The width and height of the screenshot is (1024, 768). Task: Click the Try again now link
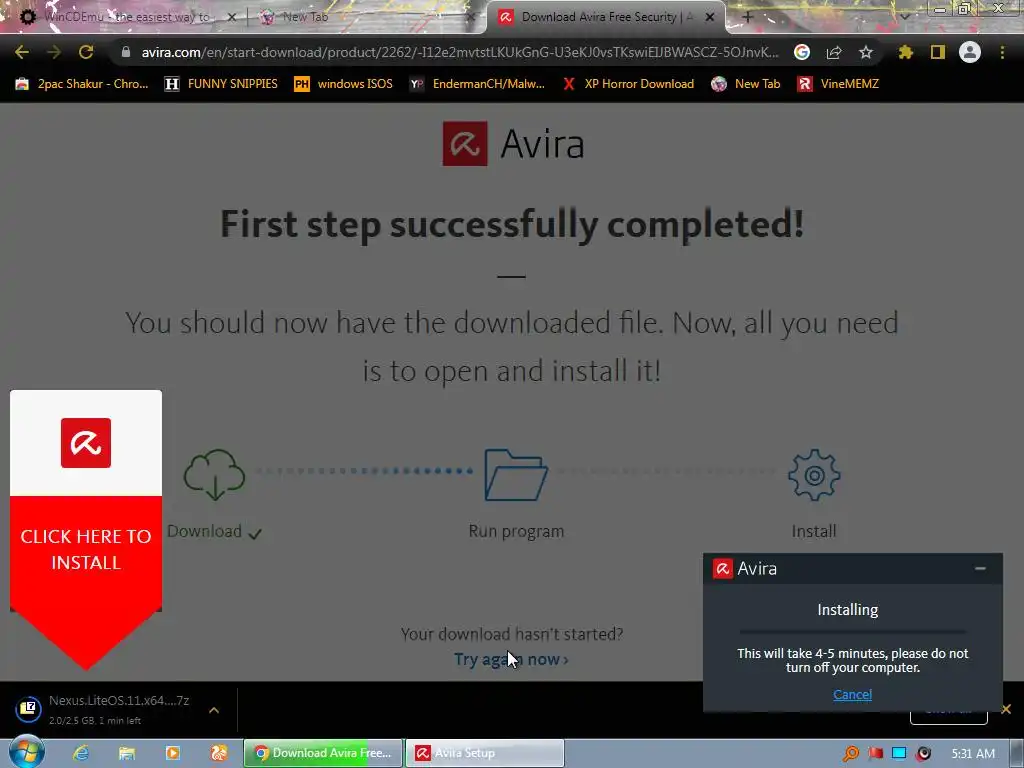511,660
